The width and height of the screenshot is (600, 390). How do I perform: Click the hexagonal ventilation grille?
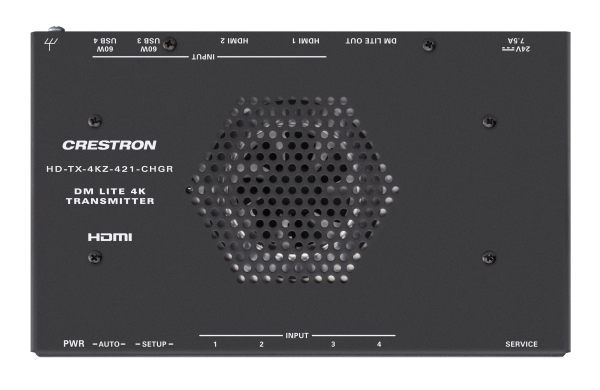tap(293, 190)
